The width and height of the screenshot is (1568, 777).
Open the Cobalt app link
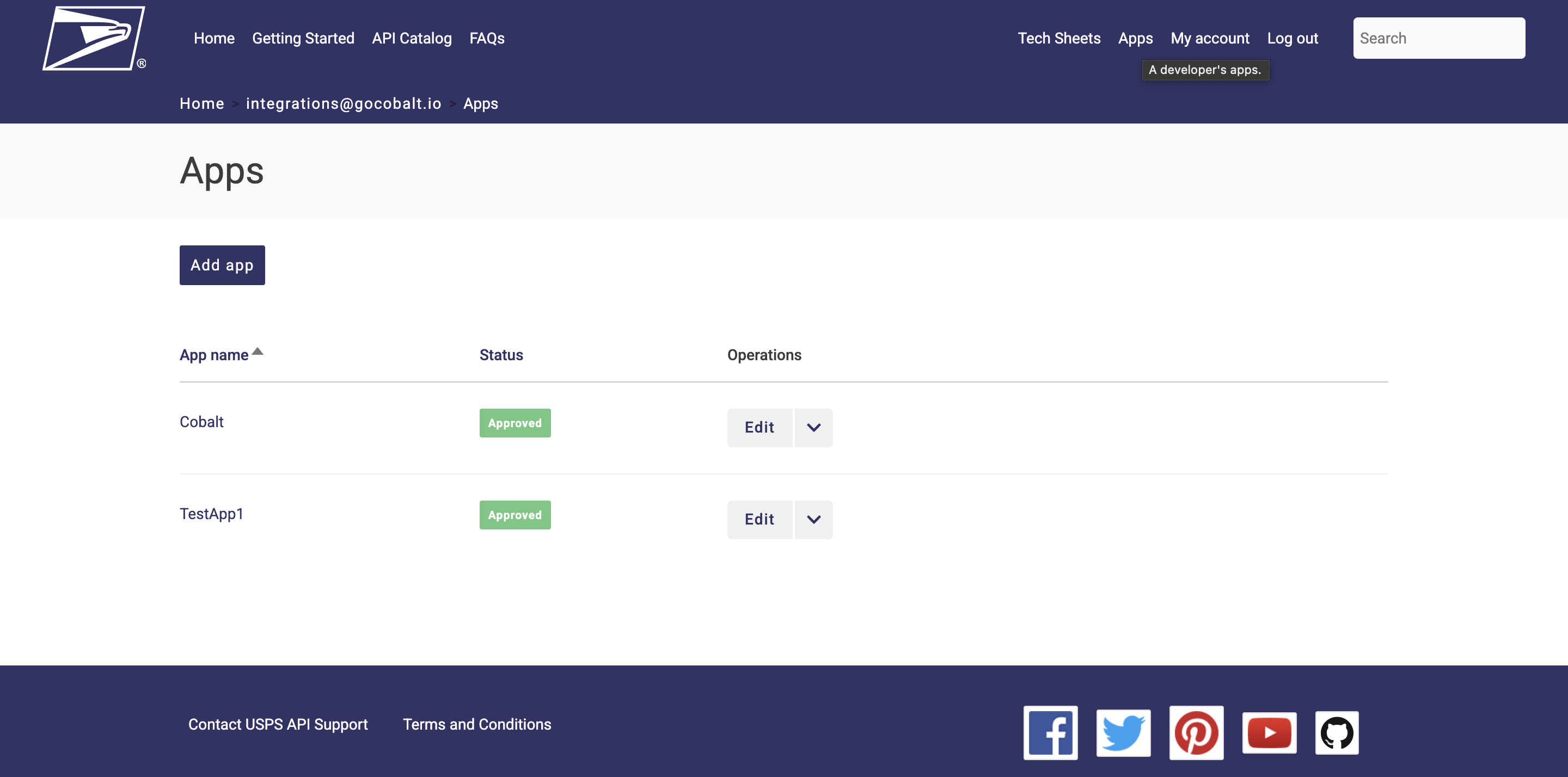click(x=201, y=422)
